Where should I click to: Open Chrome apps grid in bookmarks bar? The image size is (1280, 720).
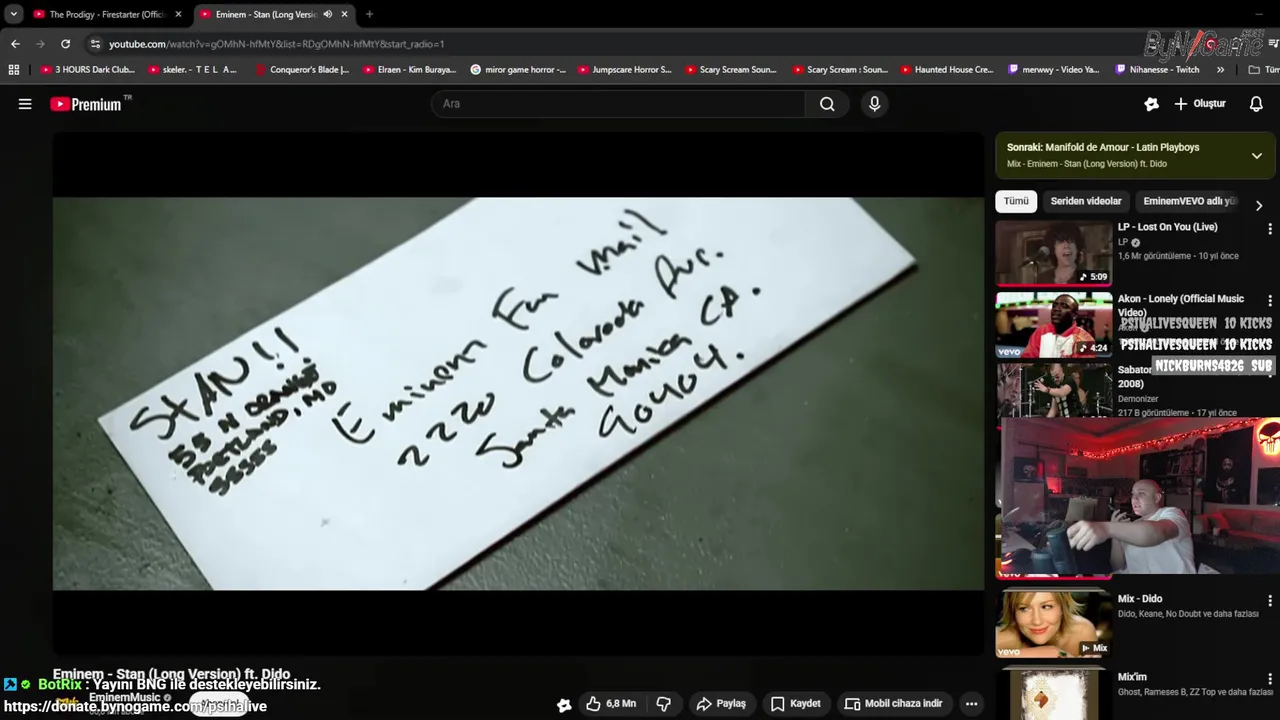(x=13, y=70)
